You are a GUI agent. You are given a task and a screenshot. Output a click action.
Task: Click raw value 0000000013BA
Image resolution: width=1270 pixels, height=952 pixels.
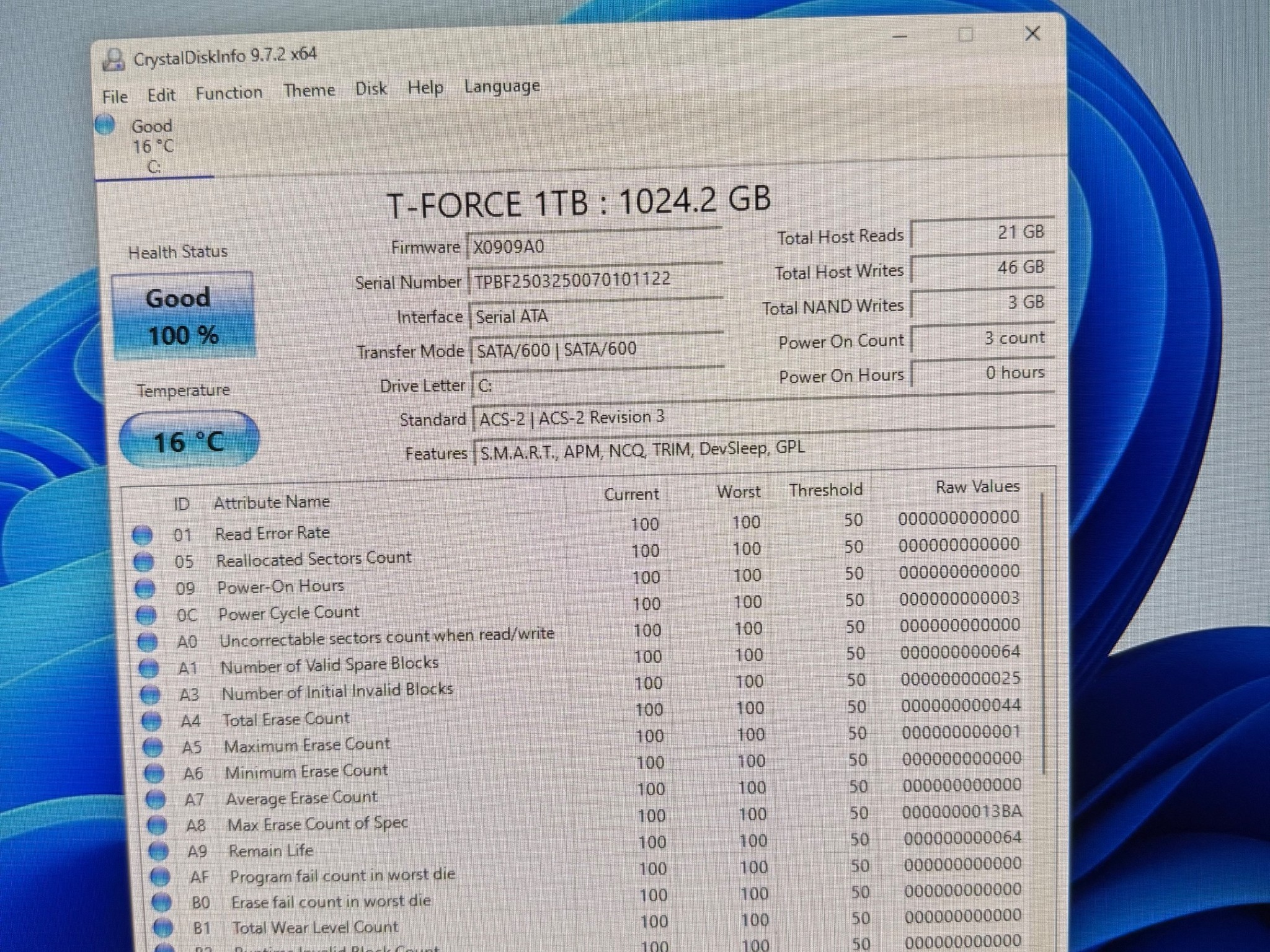[962, 811]
